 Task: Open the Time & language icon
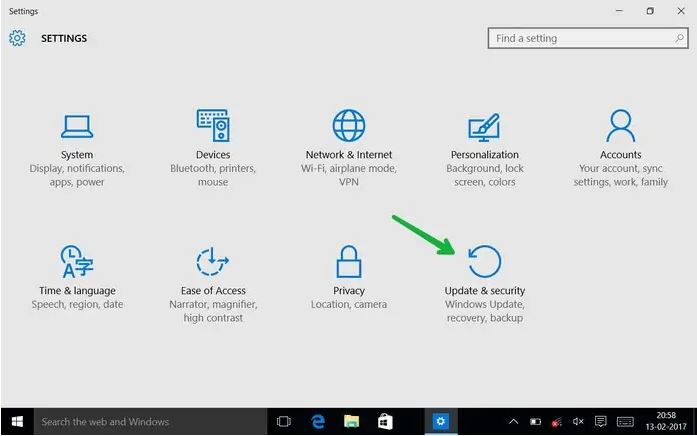tap(77, 261)
